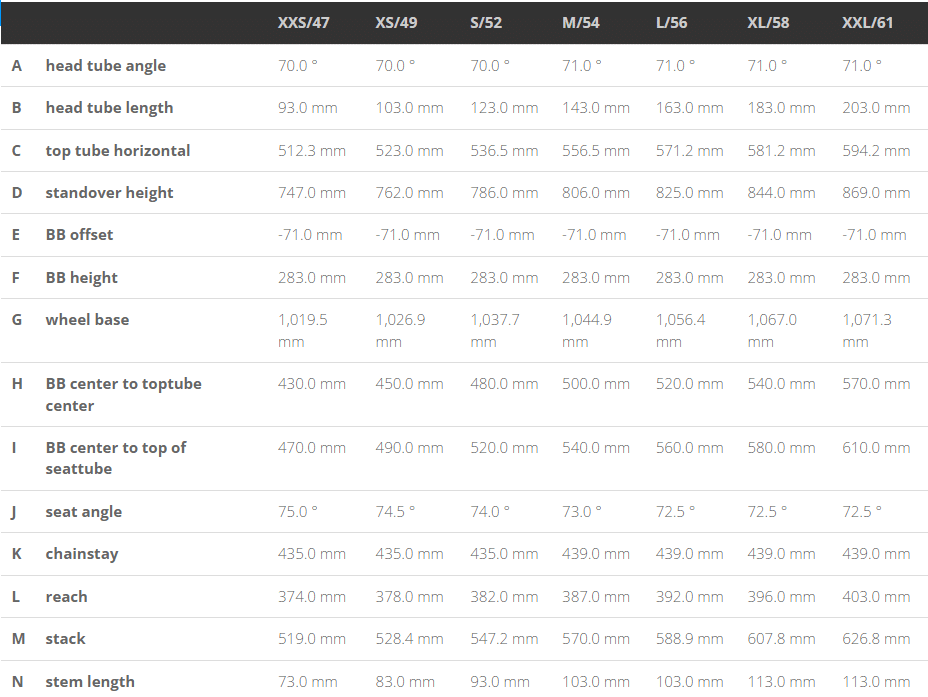Select the XS/49 column header
Image resolution: width=928 pixels, height=697 pixels.
pos(396,23)
